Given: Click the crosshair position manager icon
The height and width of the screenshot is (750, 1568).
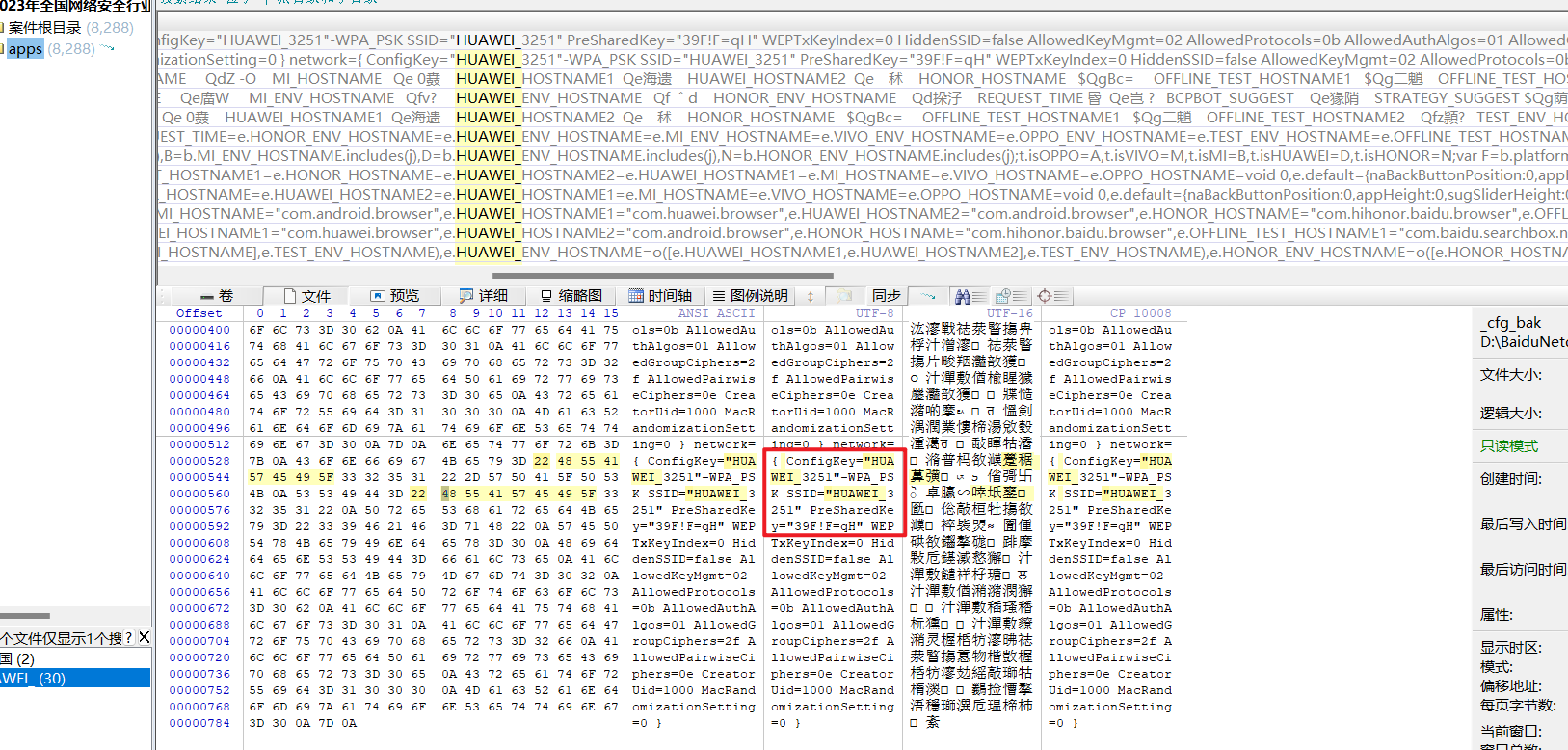Looking at the screenshot, I should [x=1051, y=296].
